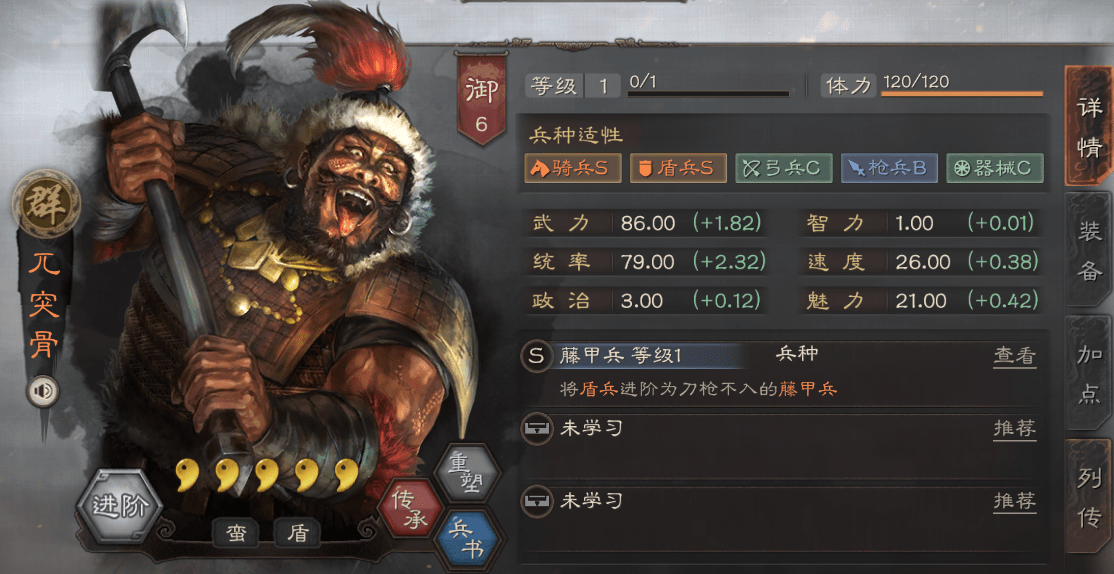Tap the 群 faction emblem

[45, 203]
